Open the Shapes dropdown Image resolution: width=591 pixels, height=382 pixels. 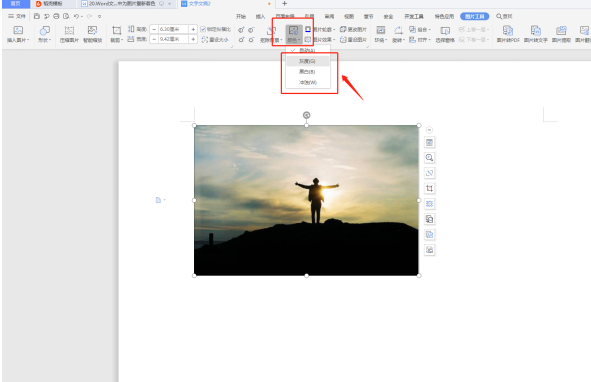pyautogui.click(x=44, y=34)
